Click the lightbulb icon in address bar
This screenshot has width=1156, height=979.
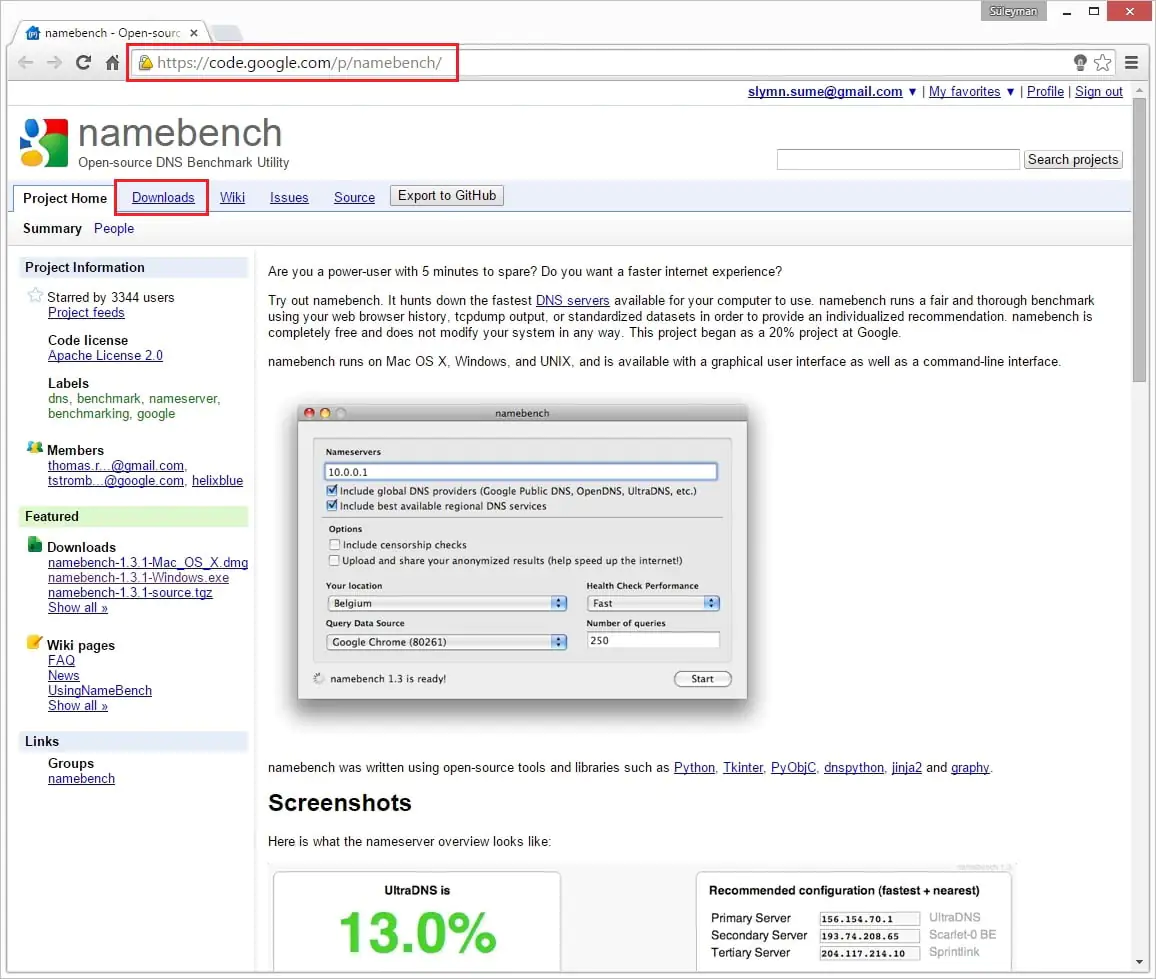[1080, 63]
